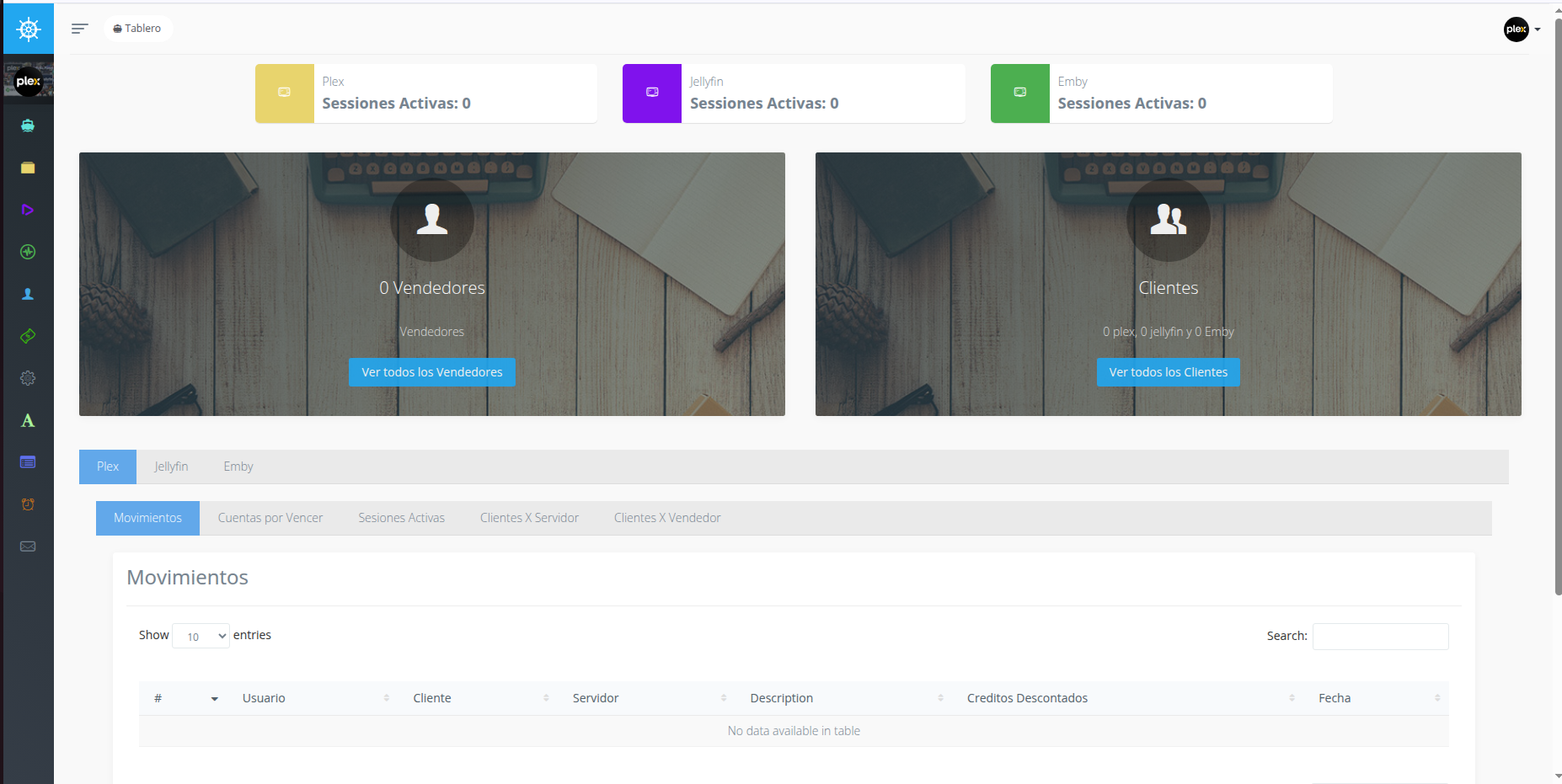Image resolution: width=1562 pixels, height=784 pixels.
Task: Open the gear settings sidebar icon
Action: 28,378
